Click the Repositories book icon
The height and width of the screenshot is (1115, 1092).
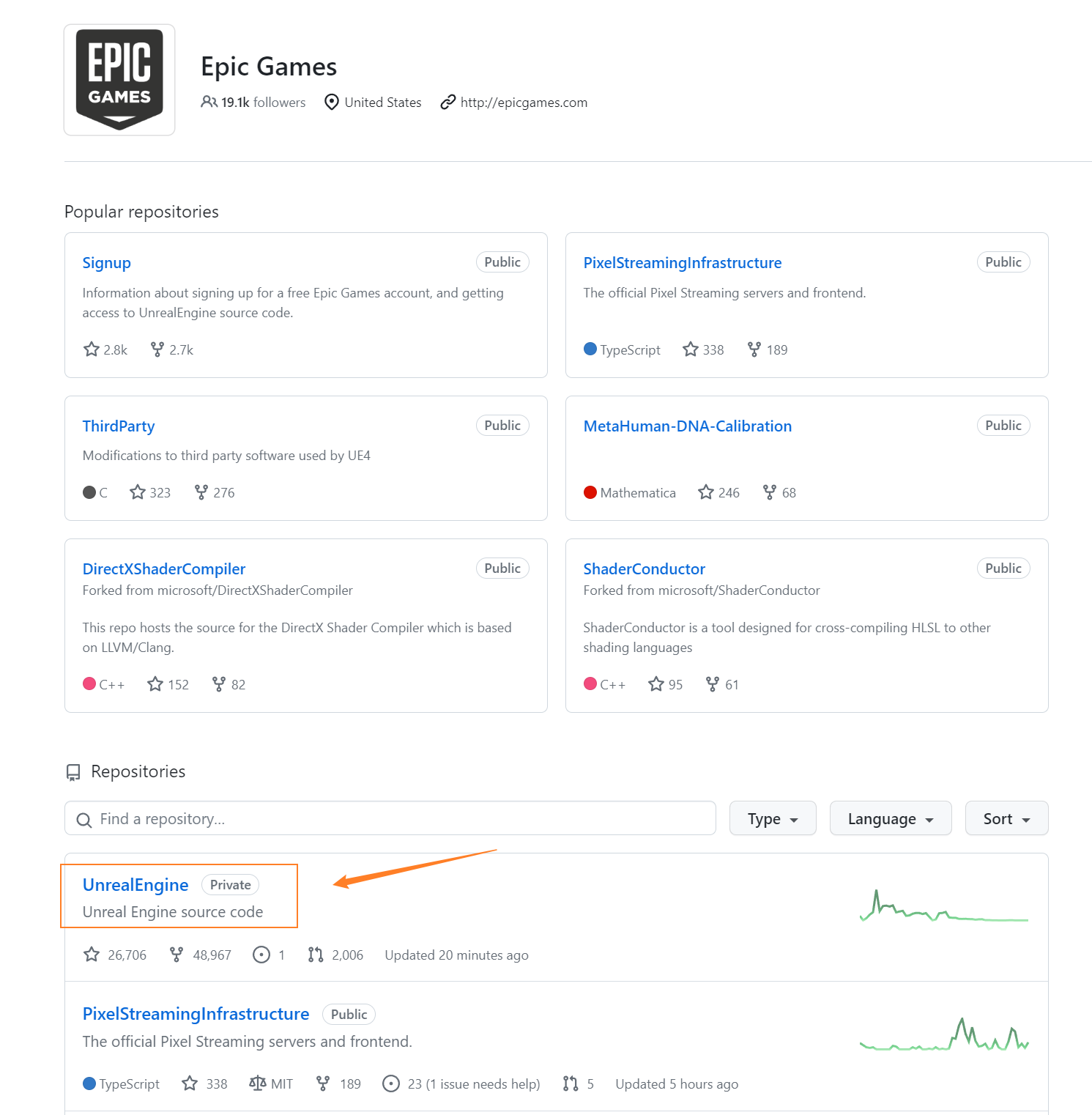tap(73, 772)
